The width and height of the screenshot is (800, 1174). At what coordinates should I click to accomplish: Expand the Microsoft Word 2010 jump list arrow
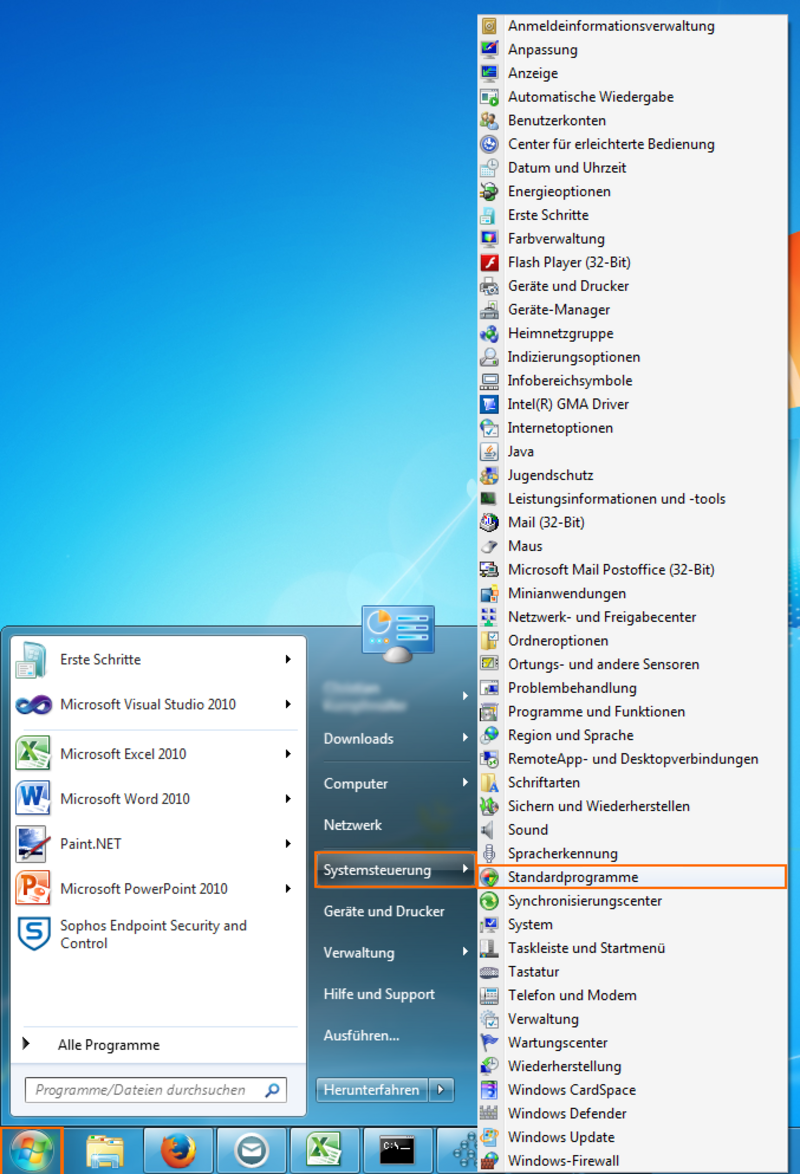tap(288, 799)
